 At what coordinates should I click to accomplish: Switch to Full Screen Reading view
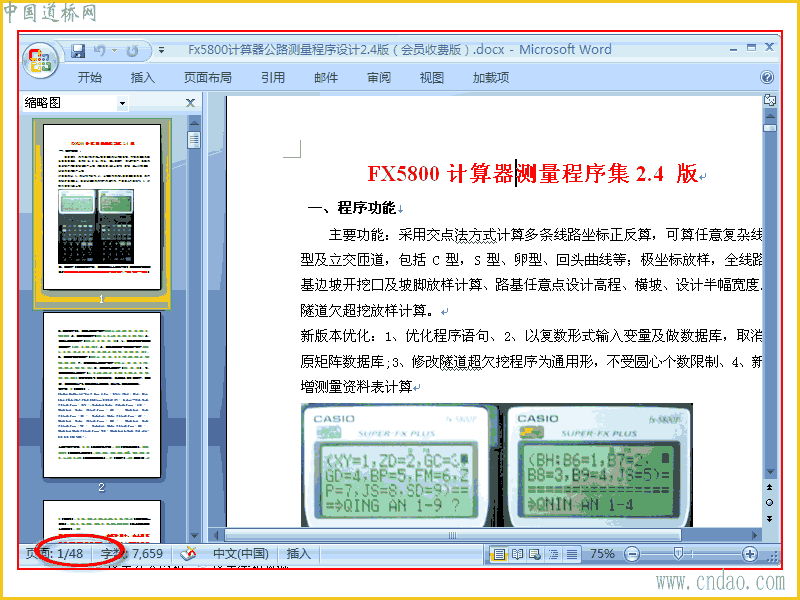pyautogui.click(x=517, y=554)
